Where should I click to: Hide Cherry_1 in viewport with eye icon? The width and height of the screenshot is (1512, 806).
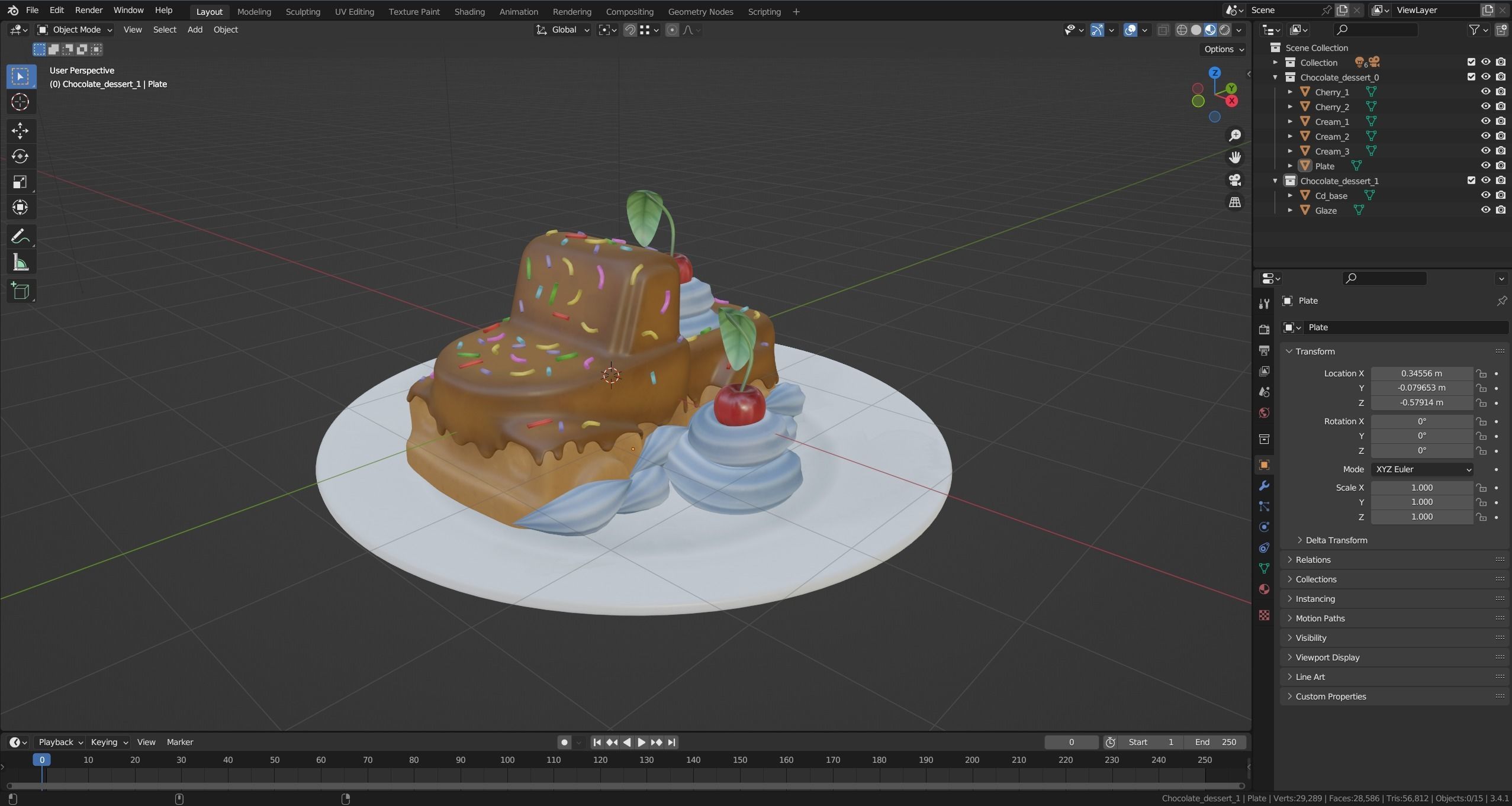point(1485,92)
